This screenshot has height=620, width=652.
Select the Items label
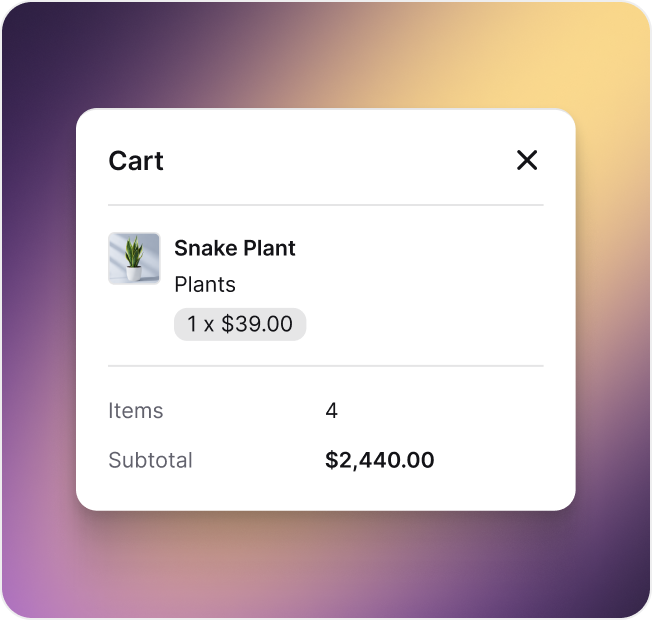[136, 411]
